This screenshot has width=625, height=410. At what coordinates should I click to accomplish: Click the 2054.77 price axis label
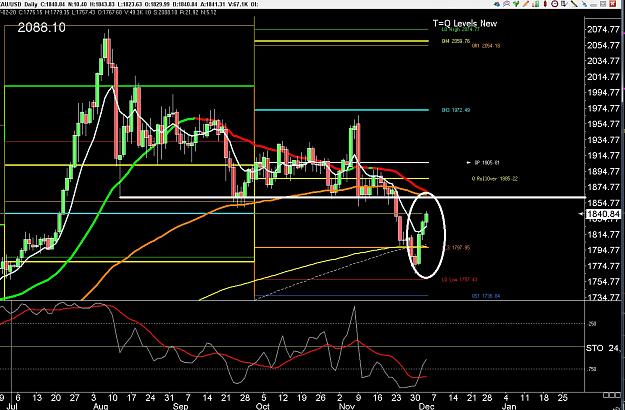tap(603, 45)
